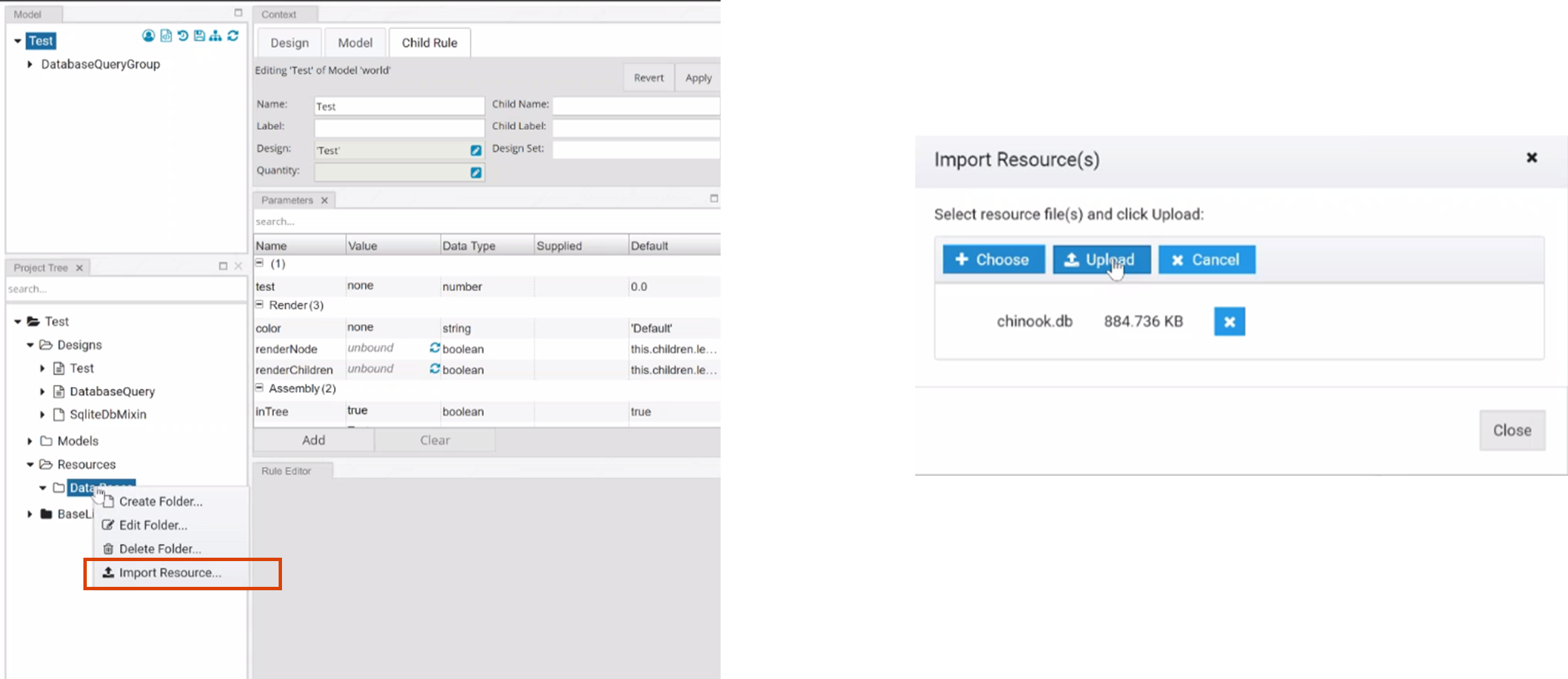Click the hierarchy tree icon in Model toolbar

(216, 36)
